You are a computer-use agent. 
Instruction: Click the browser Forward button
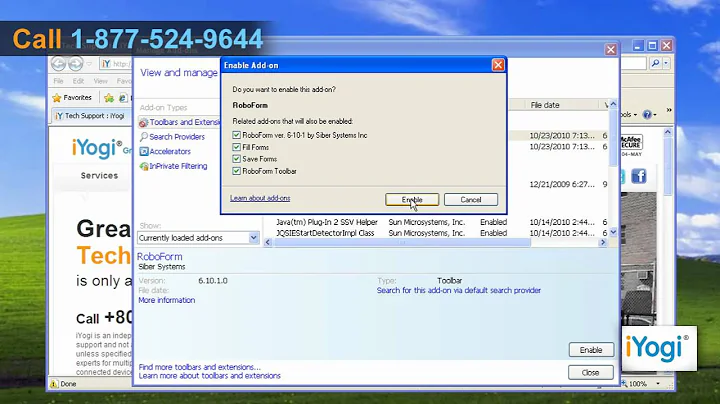75,63
